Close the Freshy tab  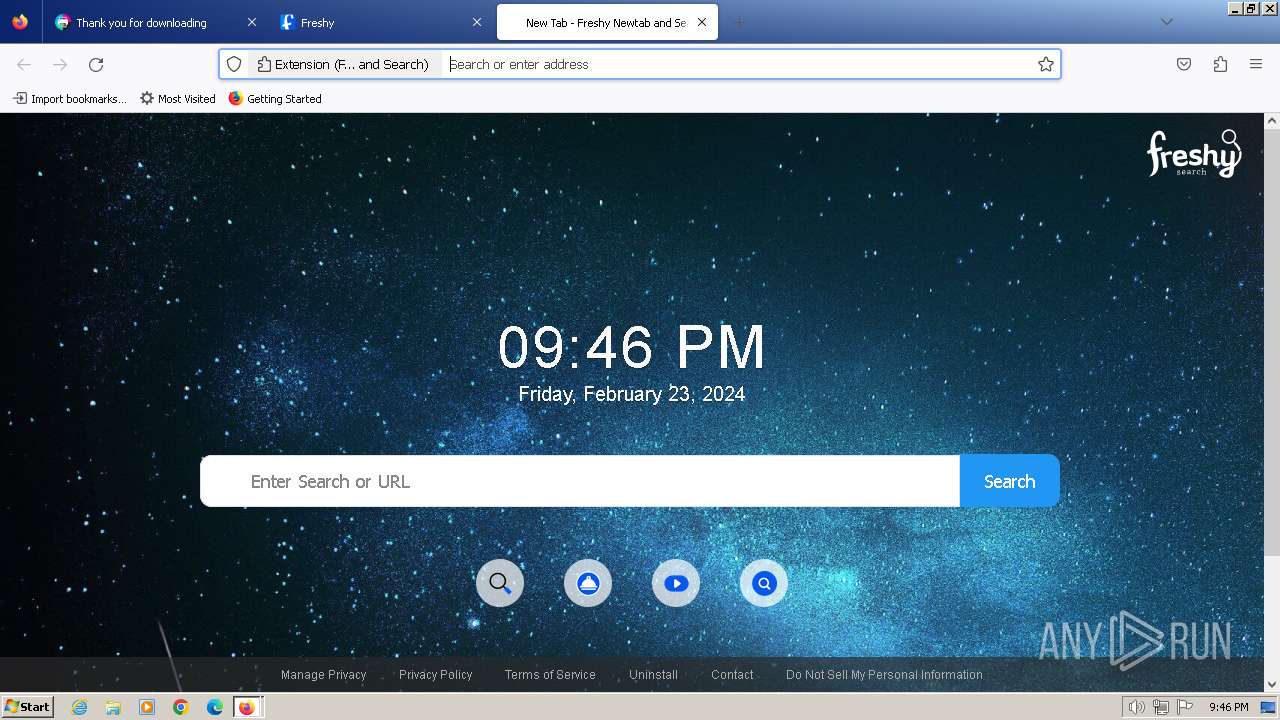point(477,22)
